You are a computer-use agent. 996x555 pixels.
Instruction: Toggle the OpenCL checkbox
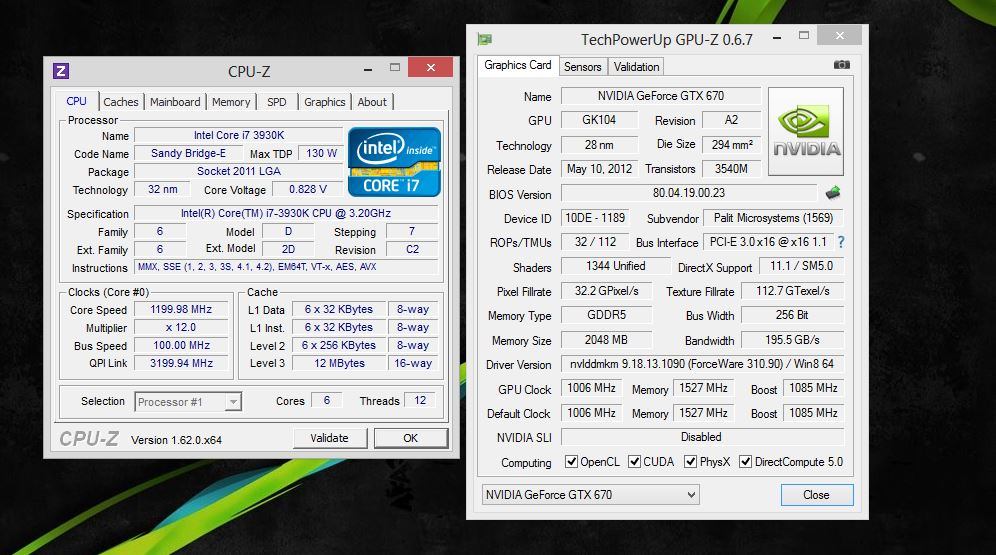click(571, 462)
